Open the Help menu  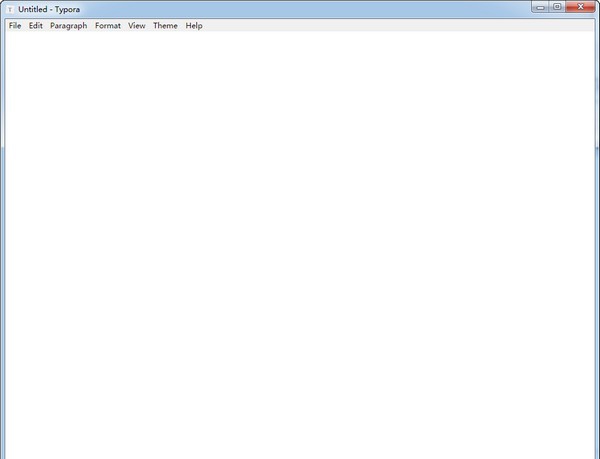pos(194,26)
